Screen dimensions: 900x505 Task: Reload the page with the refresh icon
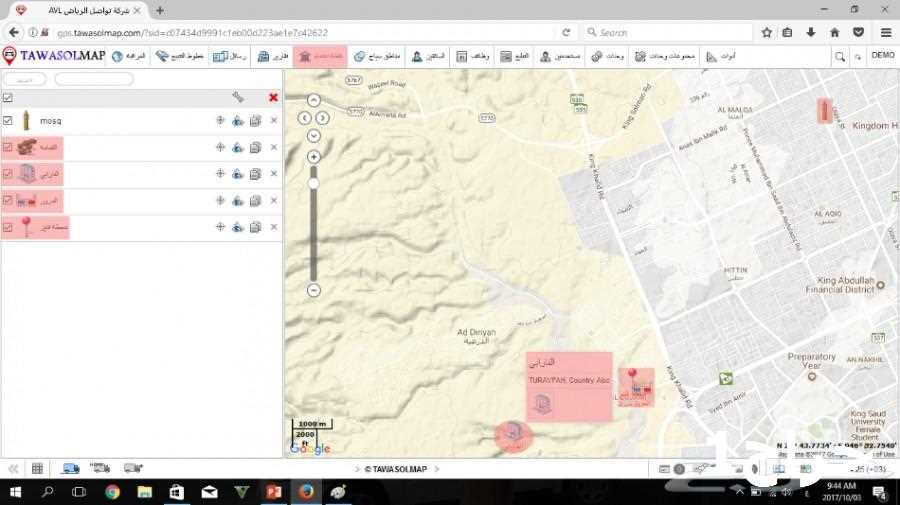point(566,33)
